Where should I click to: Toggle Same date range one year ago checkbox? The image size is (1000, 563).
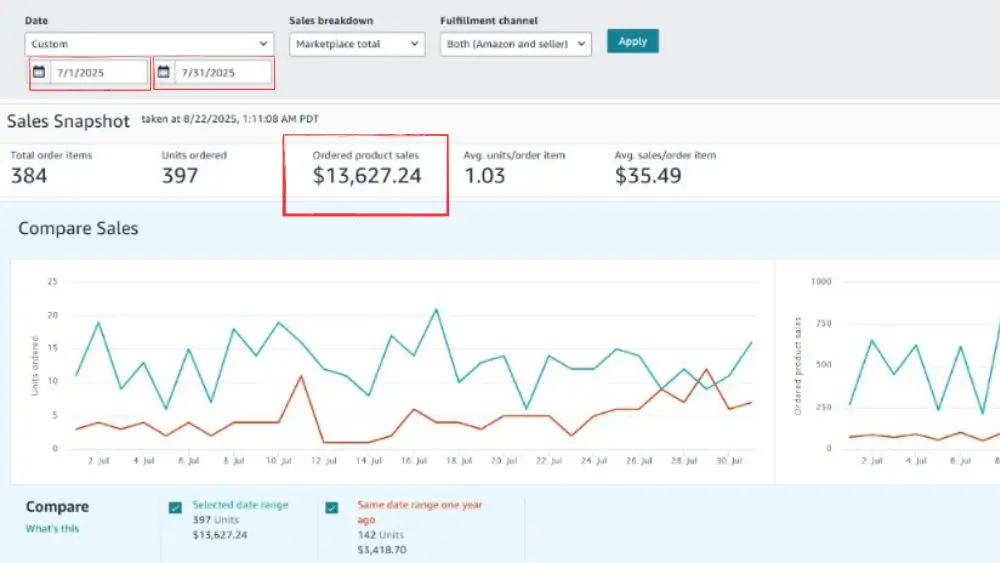(x=334, y=508)
